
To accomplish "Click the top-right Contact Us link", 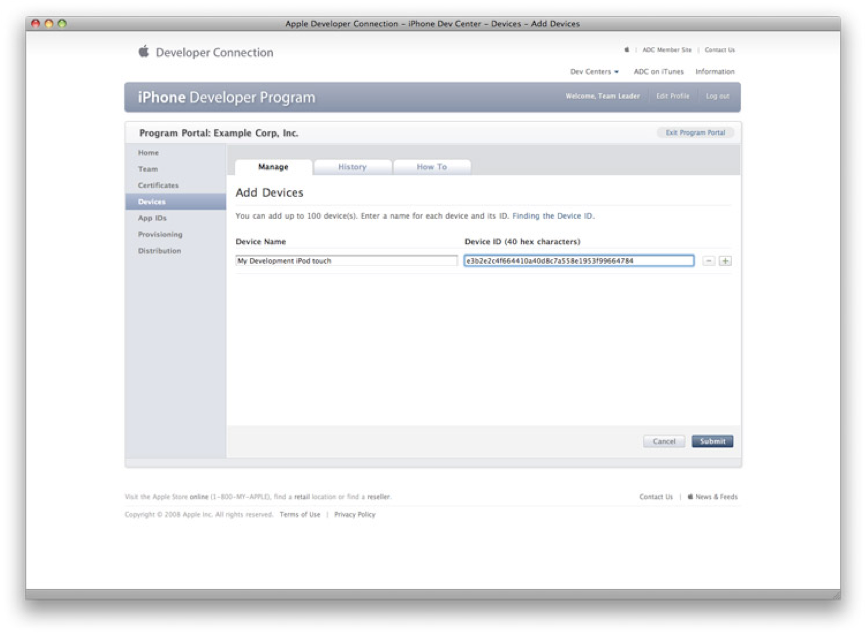I will (720, 50).
